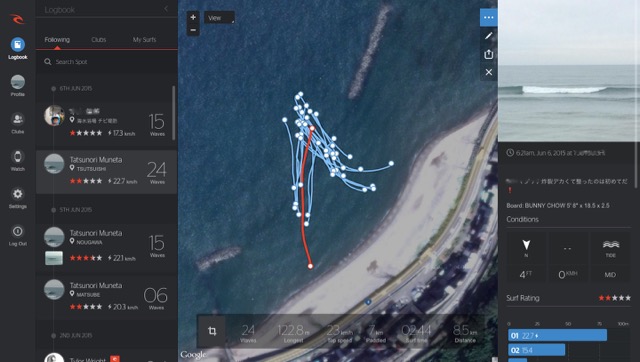640x362 pixels.
Task: Open the map View dropdown
Action: [219, 18]
